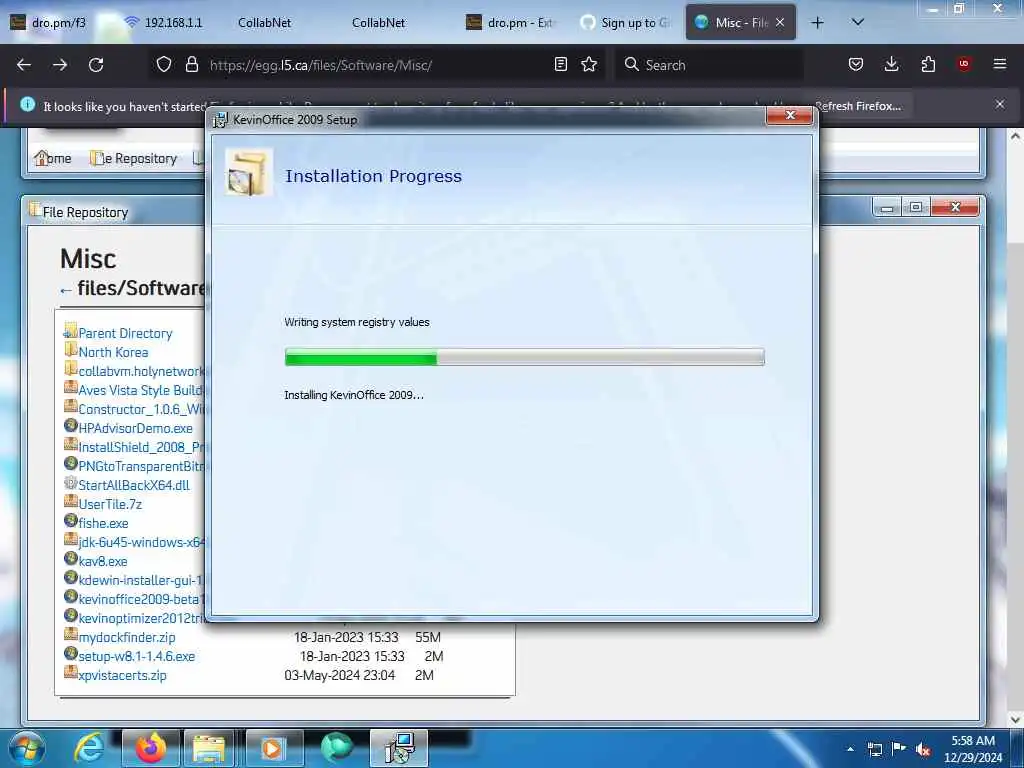Open Pocket save icon in toolbar
1024x768 pixels.
856,64
